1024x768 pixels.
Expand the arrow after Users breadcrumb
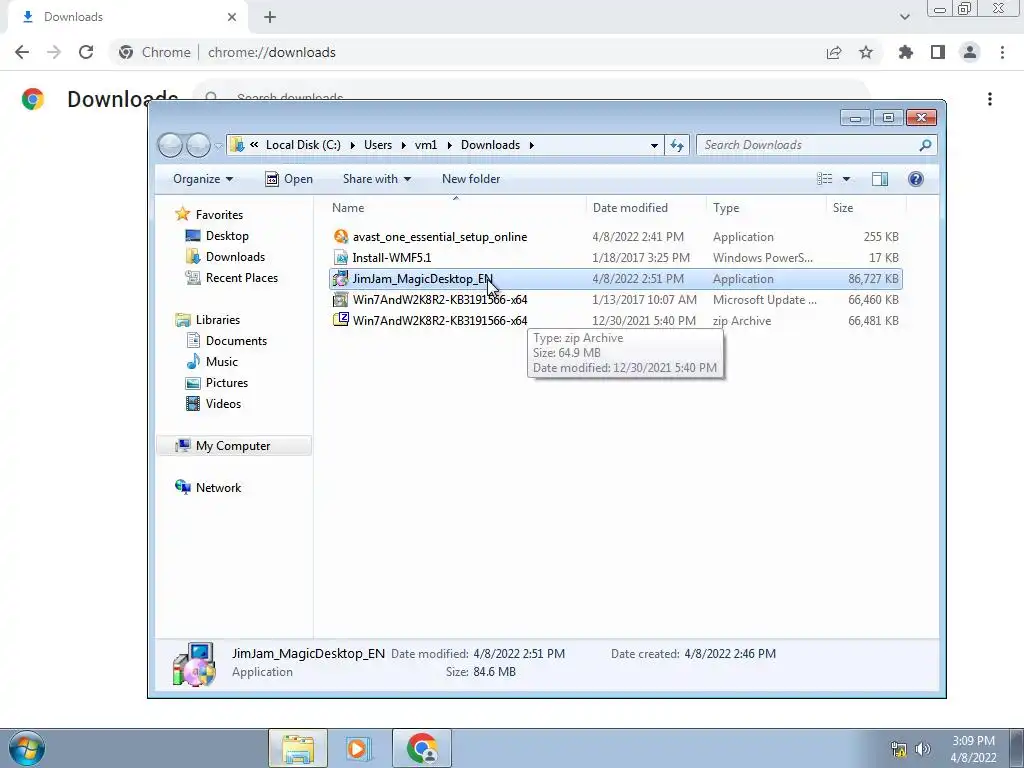coord(403,145)
